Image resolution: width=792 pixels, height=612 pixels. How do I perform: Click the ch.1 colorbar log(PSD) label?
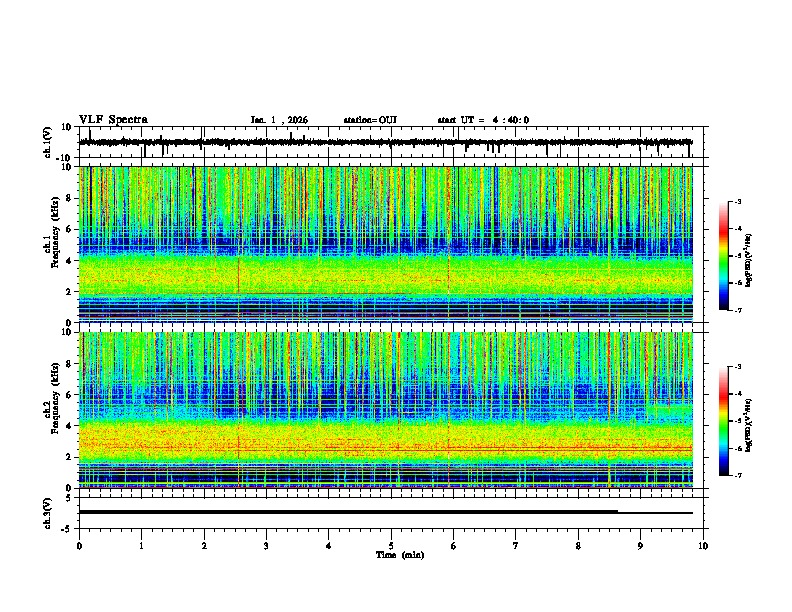click(x=749, y=260)
